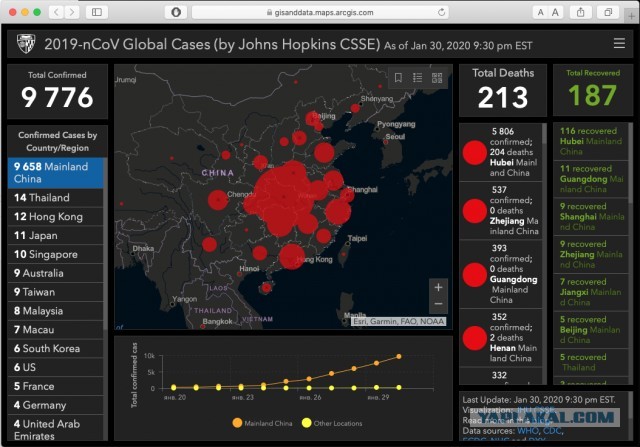Click 116 recovered Hubei entry
This screenshot has height=447, width=640.
(x=591, y=141)
